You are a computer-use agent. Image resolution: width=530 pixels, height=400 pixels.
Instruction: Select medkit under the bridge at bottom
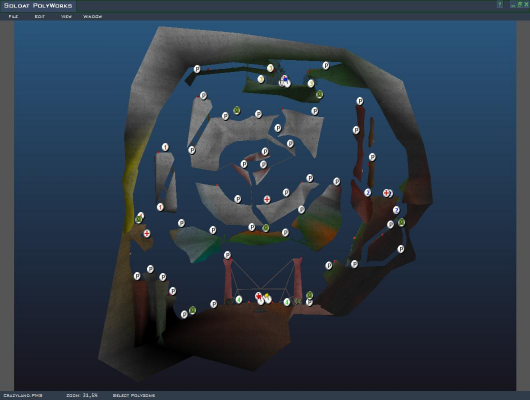point(259,297)
